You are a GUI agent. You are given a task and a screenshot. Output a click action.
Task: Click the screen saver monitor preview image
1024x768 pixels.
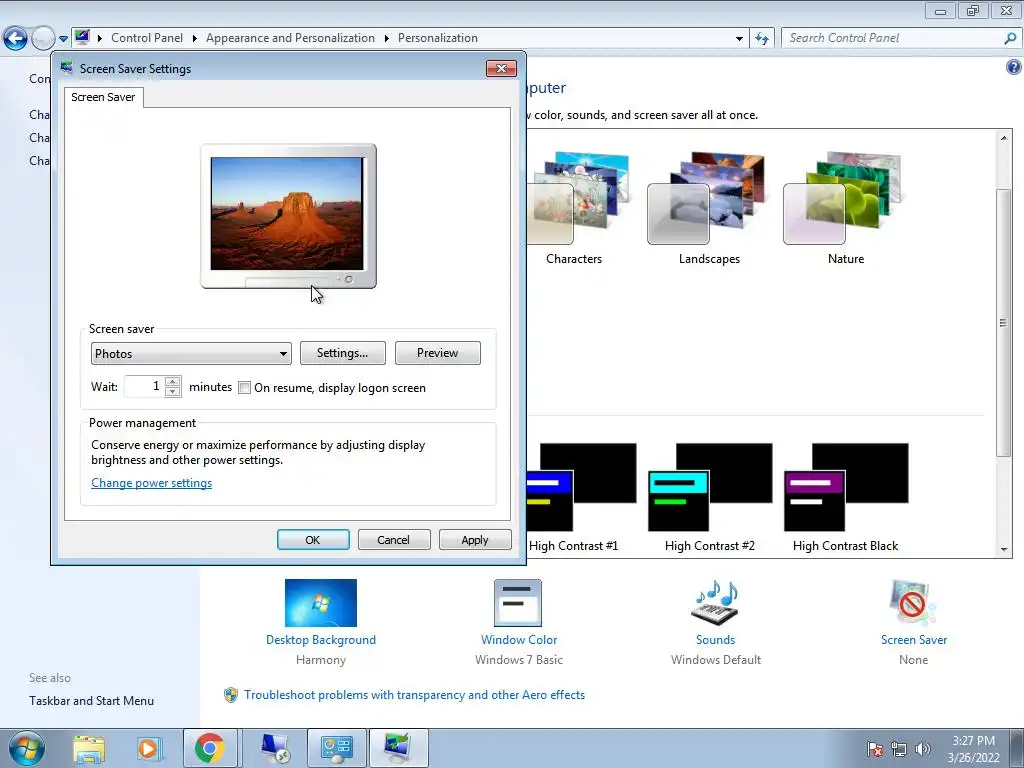click(288, 216)
